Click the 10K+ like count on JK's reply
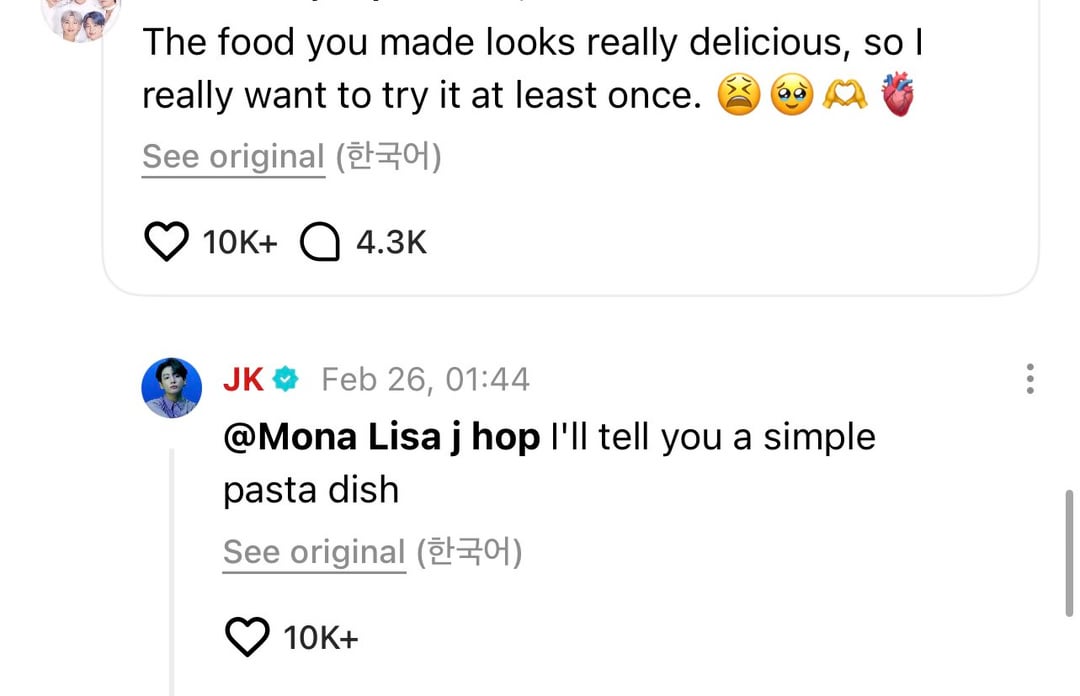This screenshot has height=696, width=1080. tap(321, 637)
